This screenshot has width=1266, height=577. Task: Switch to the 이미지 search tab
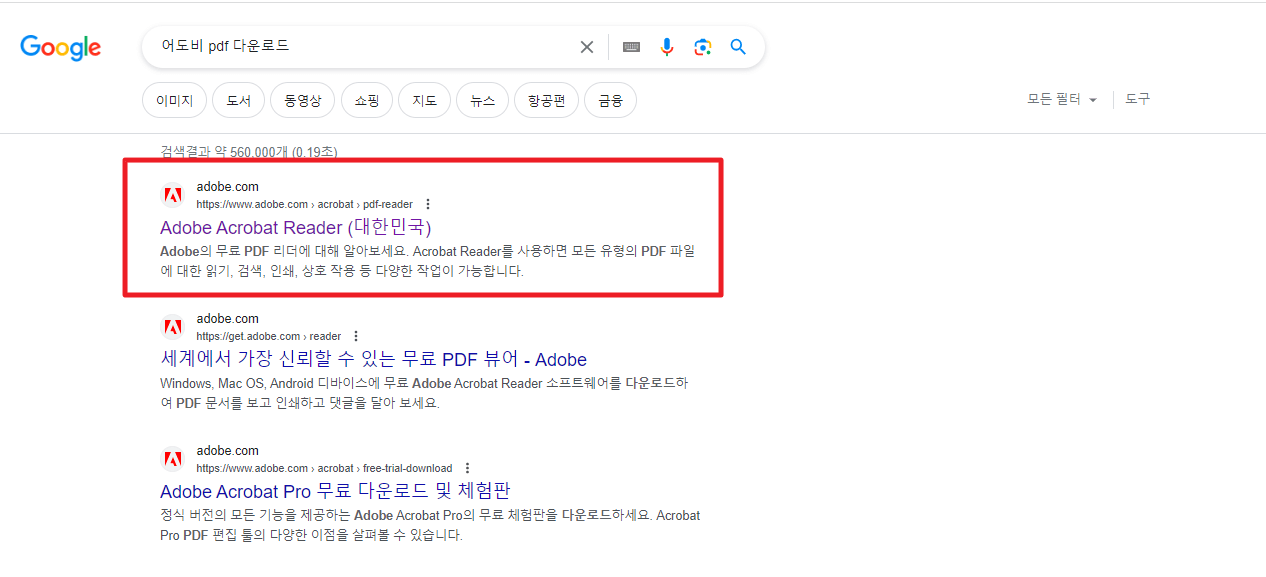pos(174,100)
